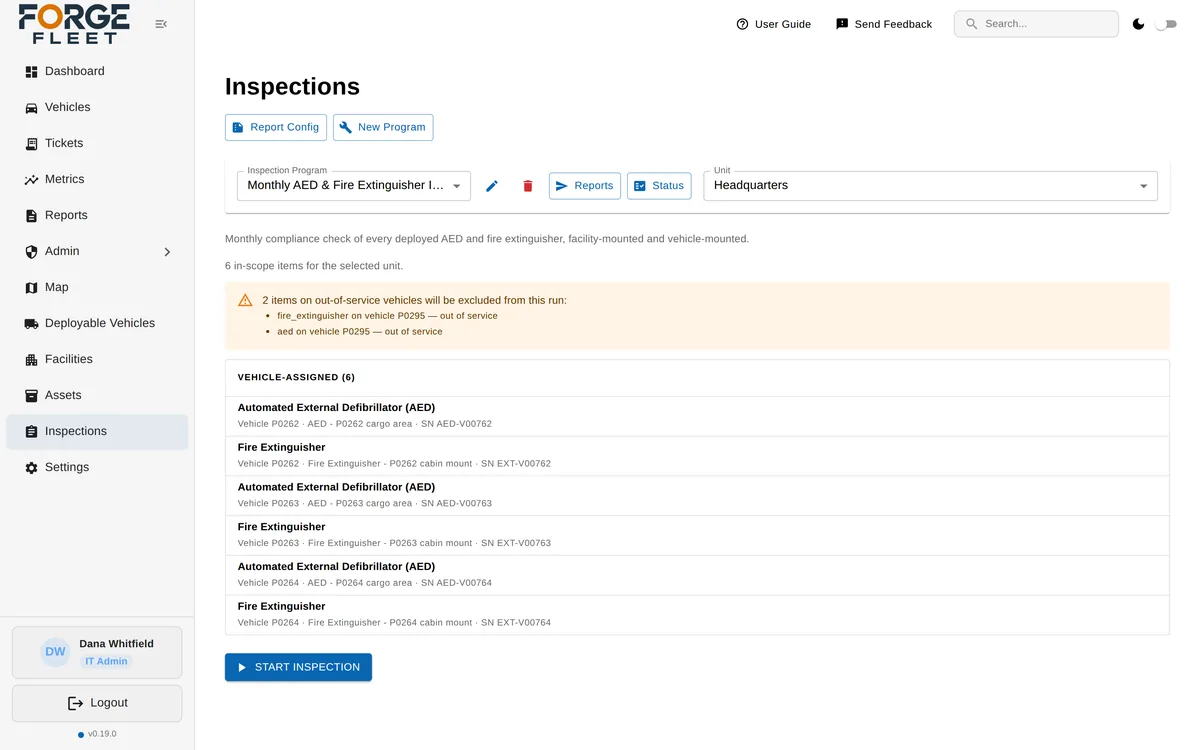Select AED row SN AED-V00763

tap(697, 496)
